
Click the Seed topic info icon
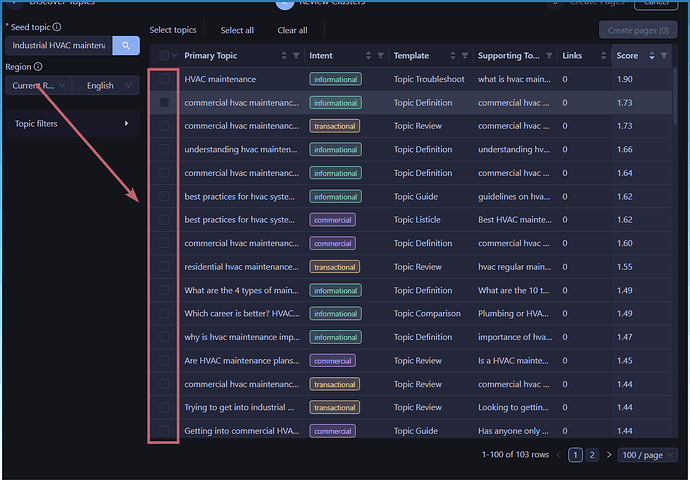tap(57, 27)
